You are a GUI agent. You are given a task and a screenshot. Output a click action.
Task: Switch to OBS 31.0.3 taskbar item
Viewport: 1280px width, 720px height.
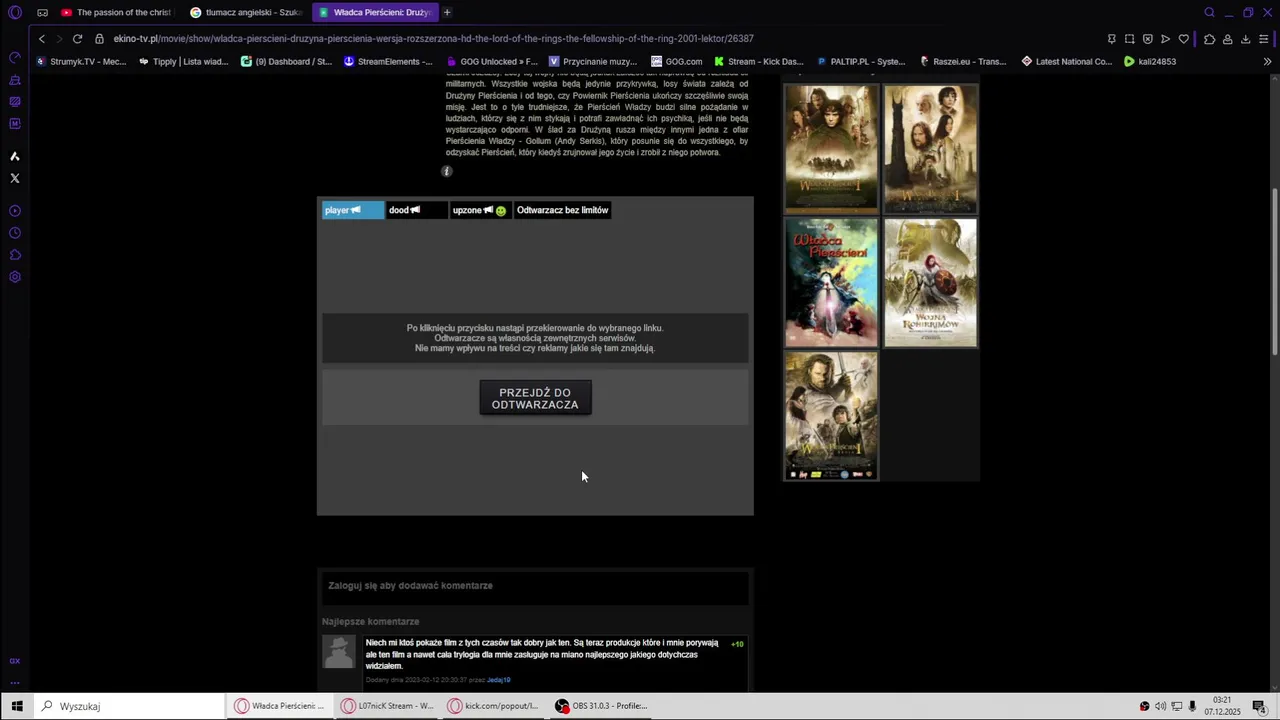(604, 706)
